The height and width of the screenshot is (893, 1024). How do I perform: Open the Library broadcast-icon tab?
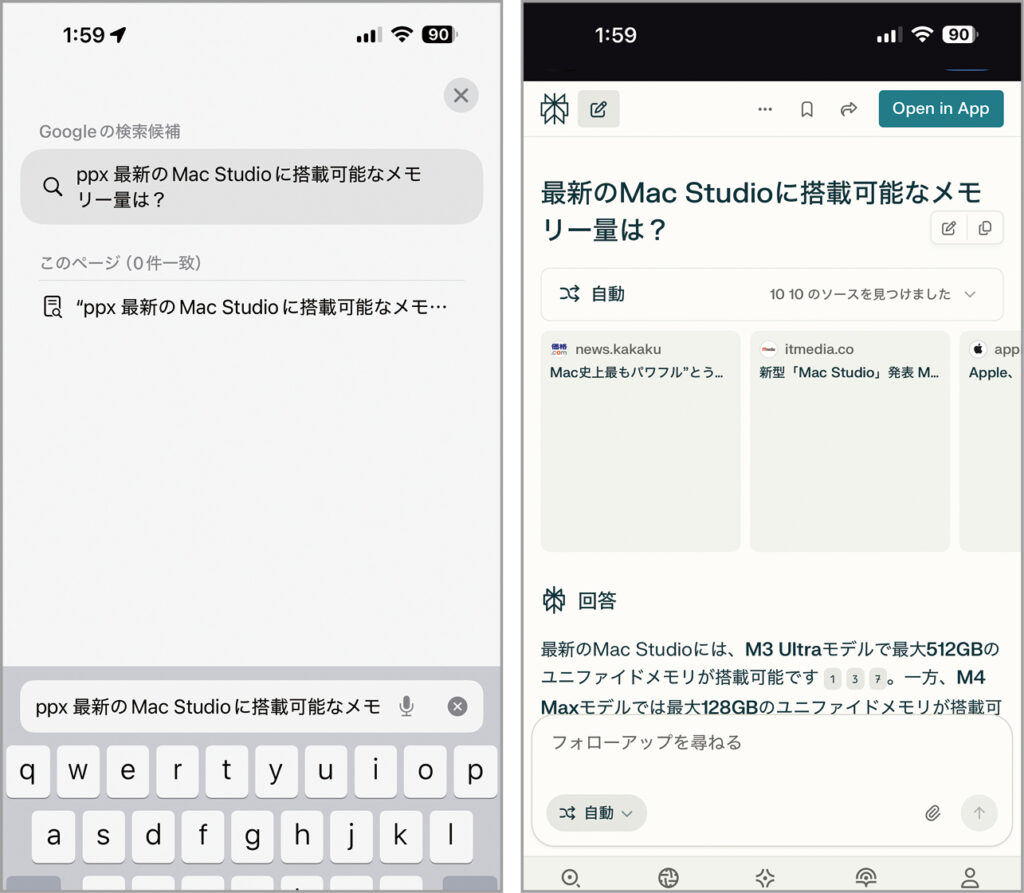click(866, 877)
